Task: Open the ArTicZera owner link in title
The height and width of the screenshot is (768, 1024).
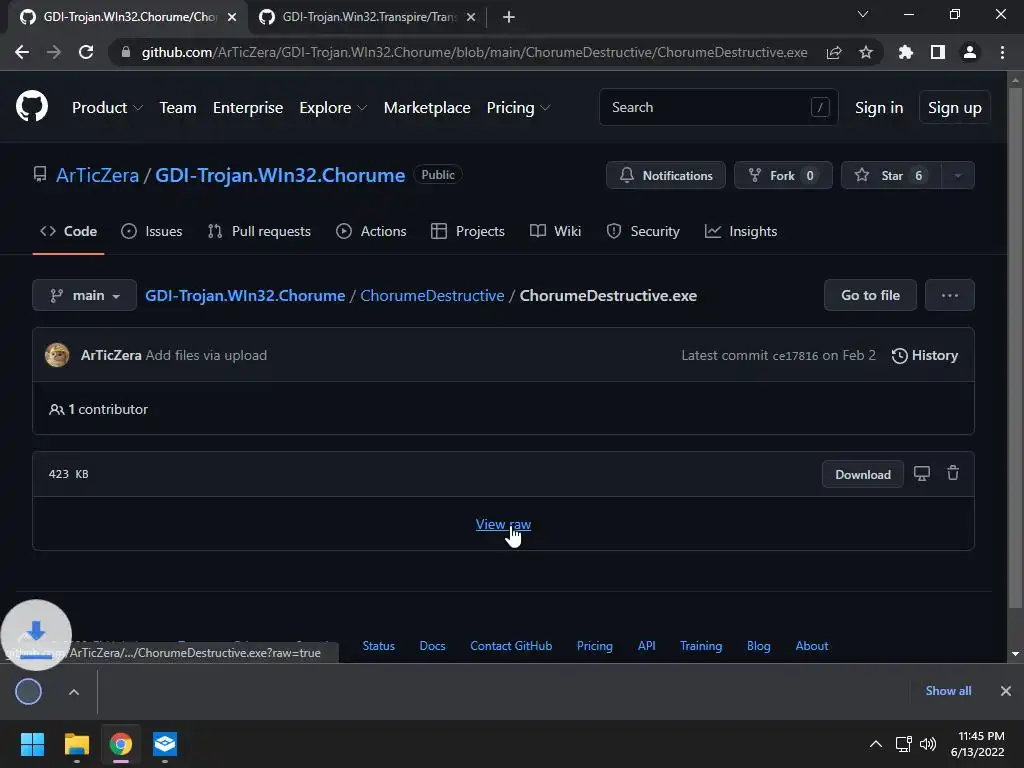Action: [x=97, y=175]
